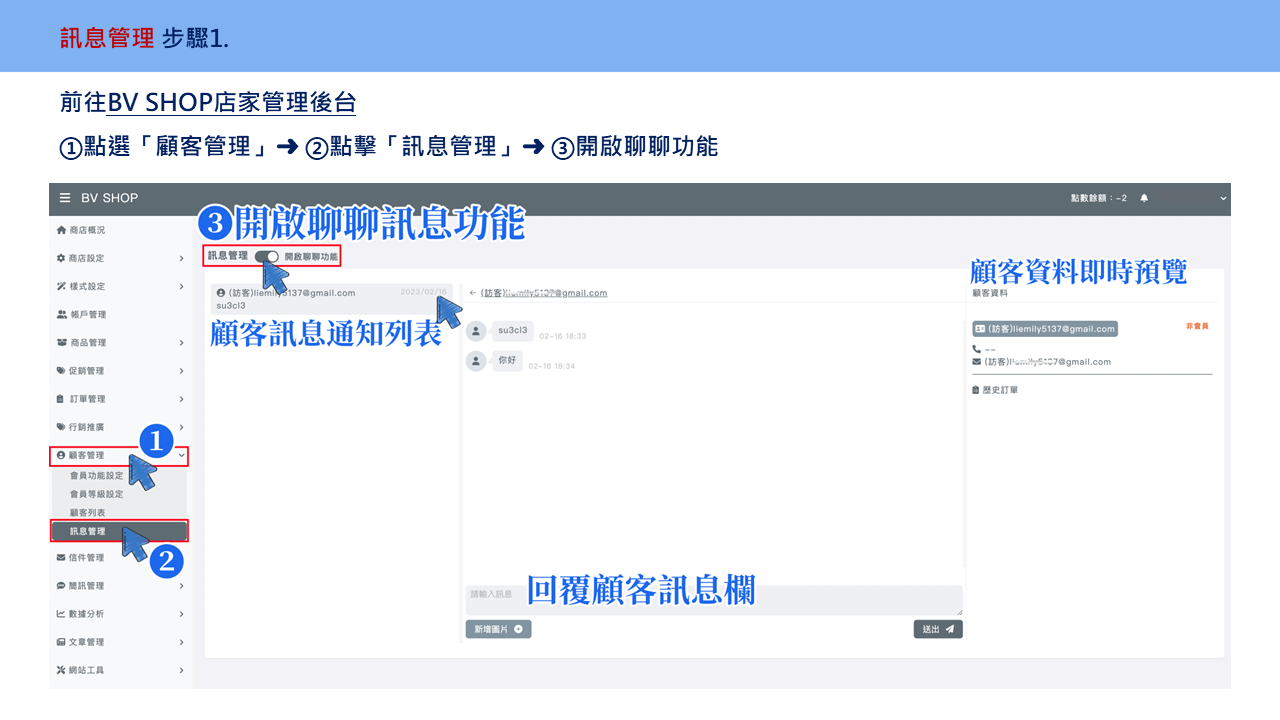This screenshot has height=720, width=1280.
Task: Click the avatar beside the 你好 message
Action: click(476, 361)
